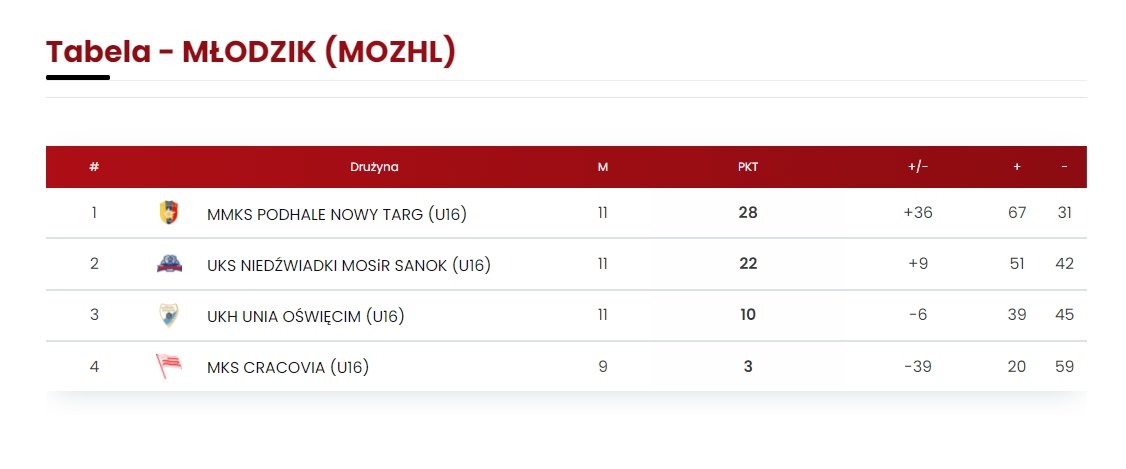Select MKS CRACOVIA (U16) team name
This screenshot has height=469, width=1126.
[288, 367]
